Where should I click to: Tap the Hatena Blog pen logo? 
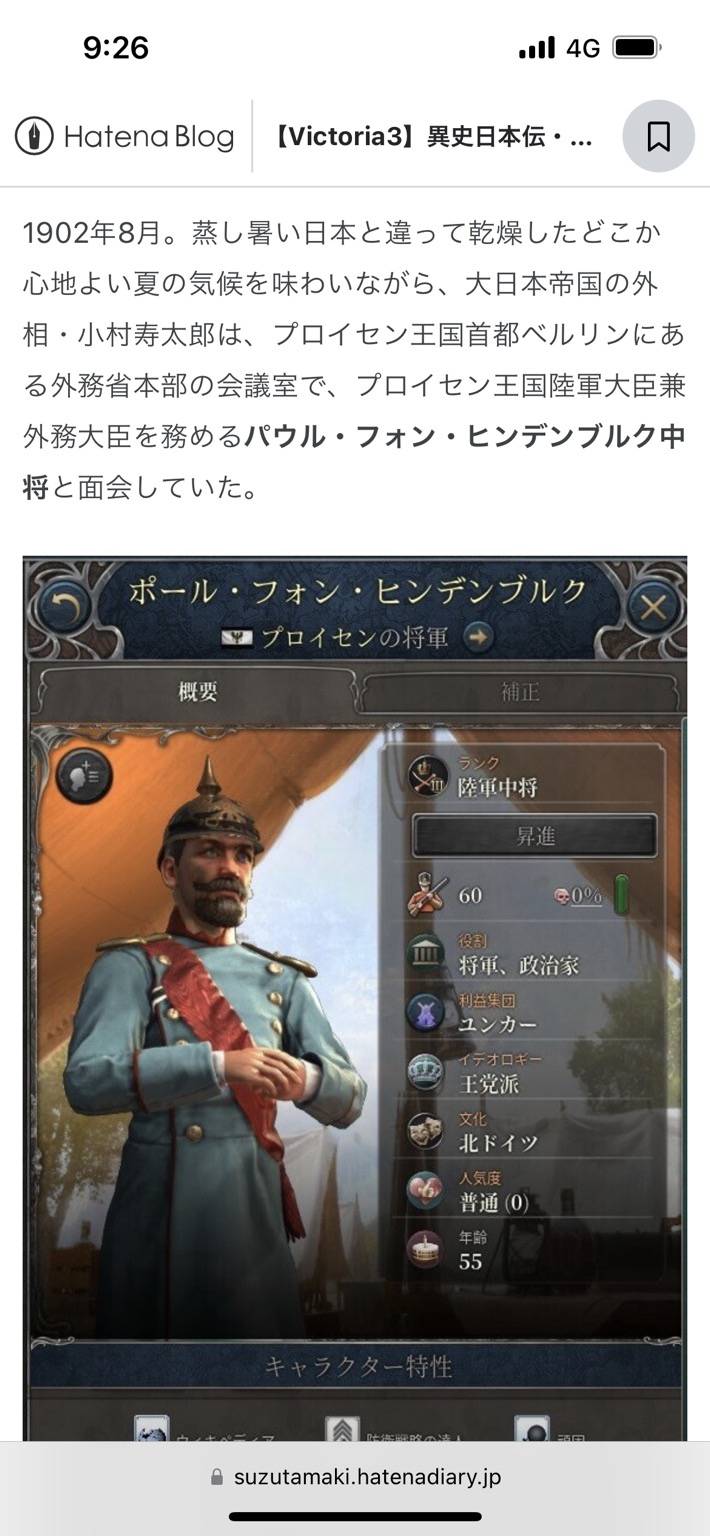click(34, 136)
